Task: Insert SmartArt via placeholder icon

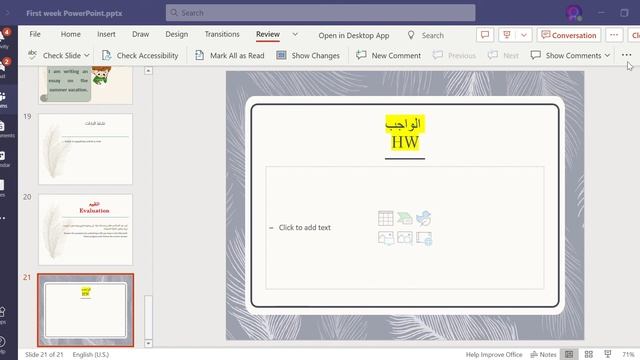Action: point(404,218)
